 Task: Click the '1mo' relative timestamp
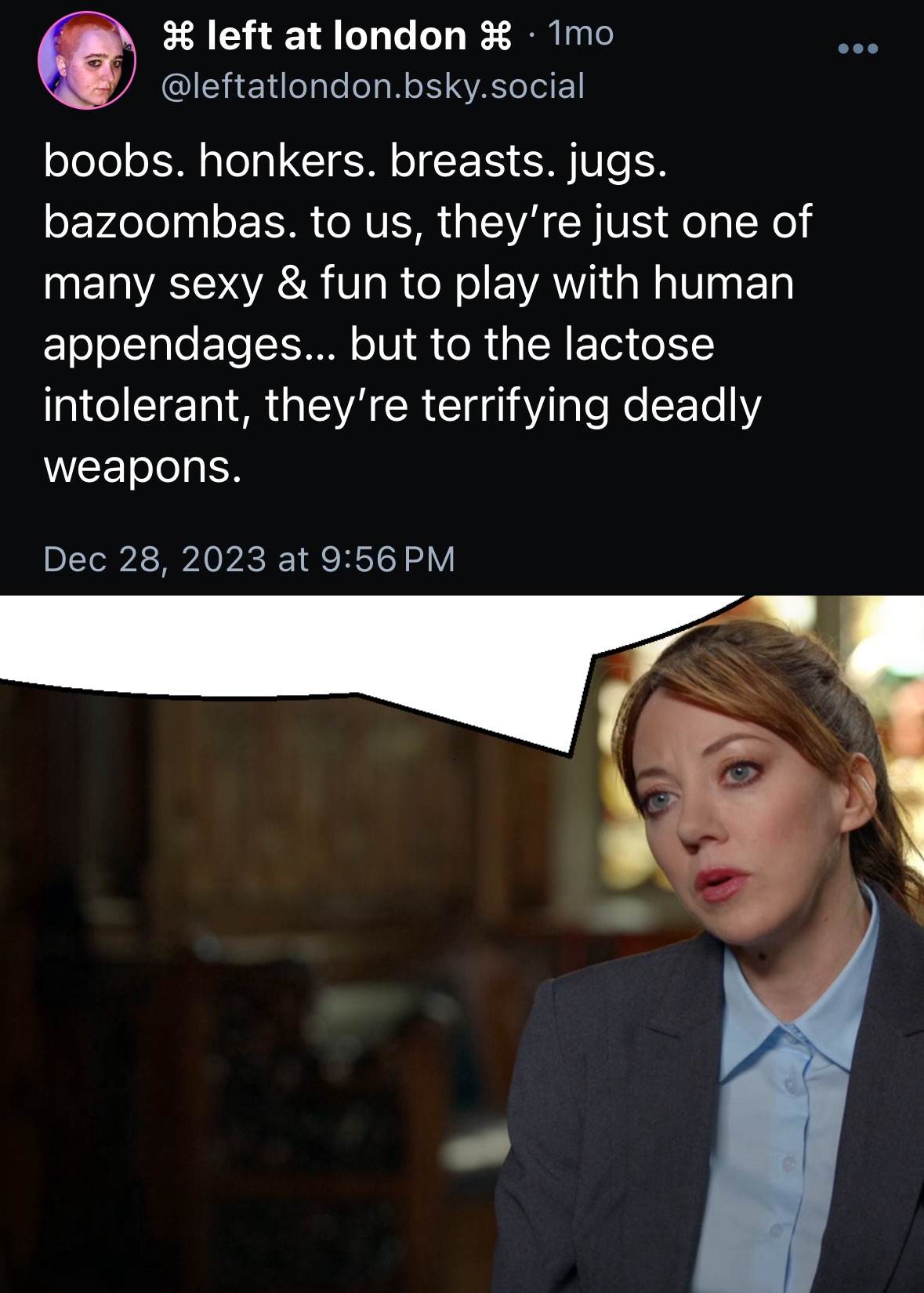pyautogui.click(x=580, y=34)
